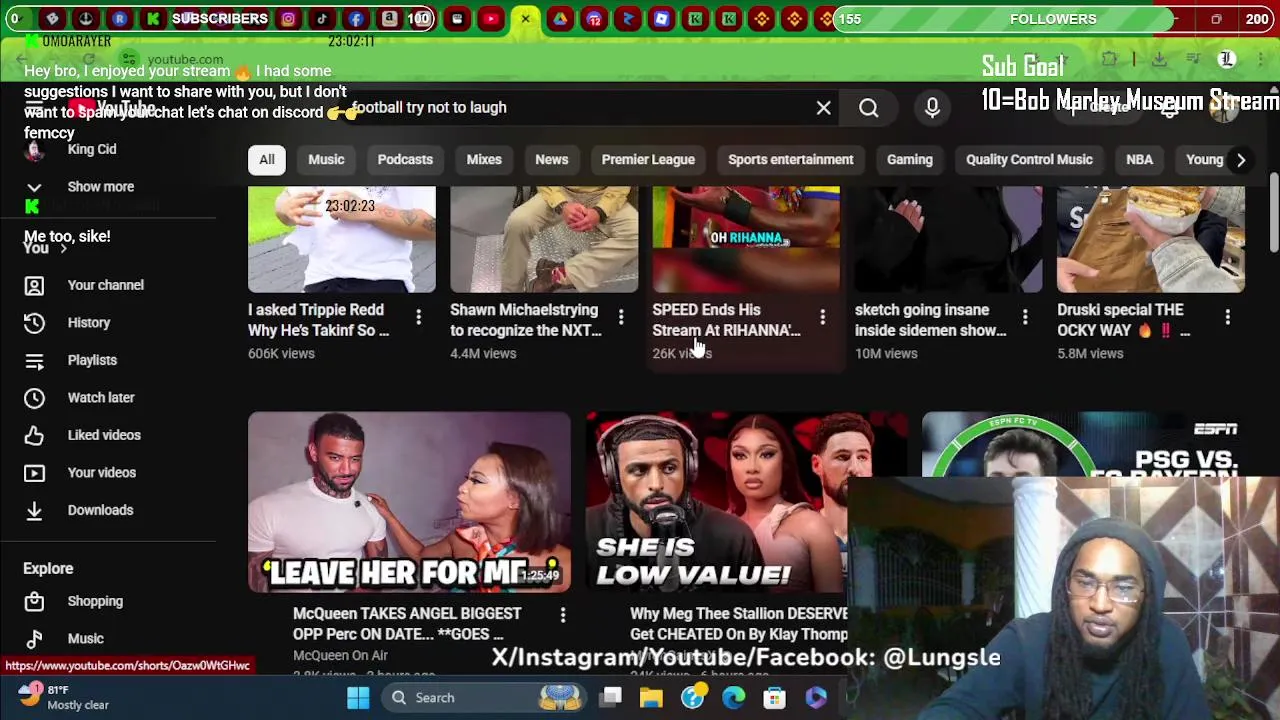Open the Windows Start menu

coord(358,698)
